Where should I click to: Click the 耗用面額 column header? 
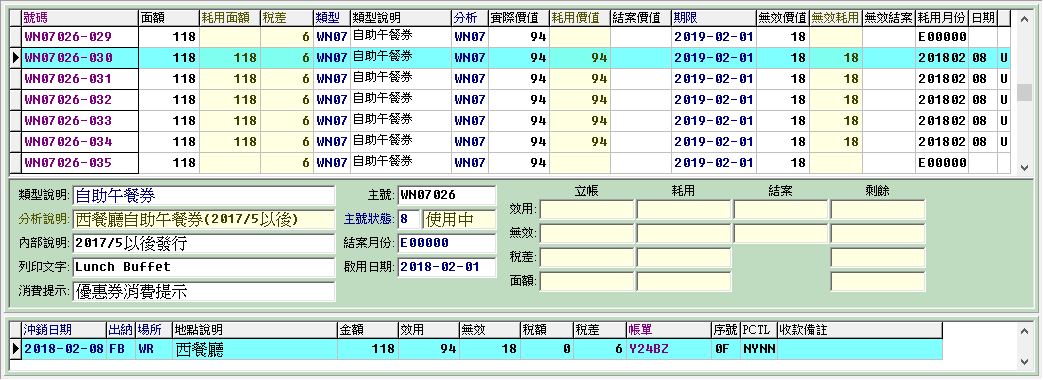(229, 18)
